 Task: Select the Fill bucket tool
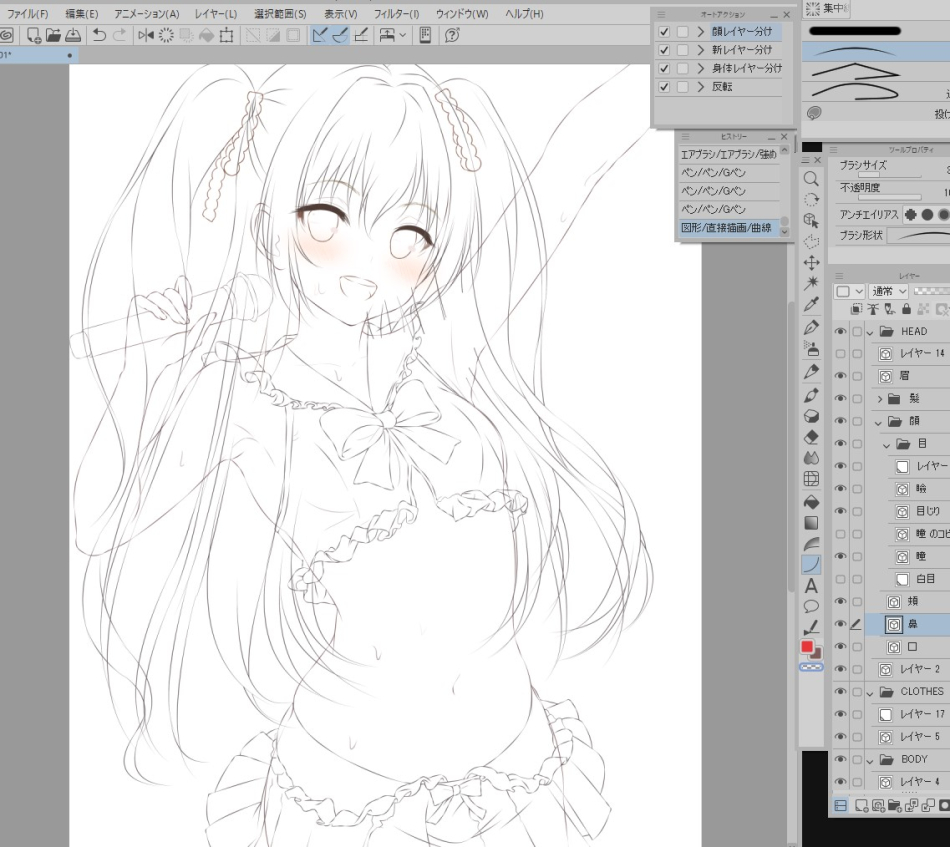tap(811, 502)
